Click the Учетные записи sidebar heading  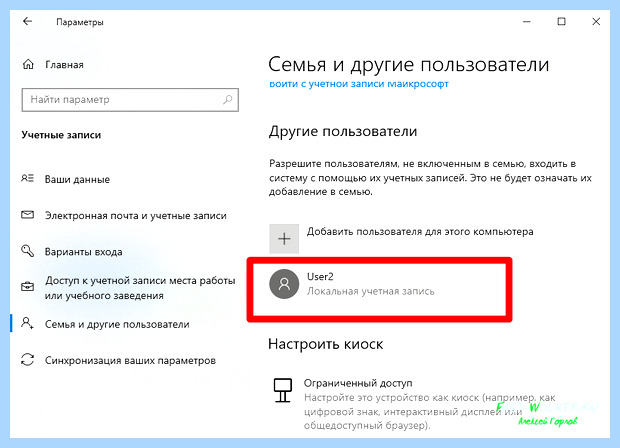(61, 135)
